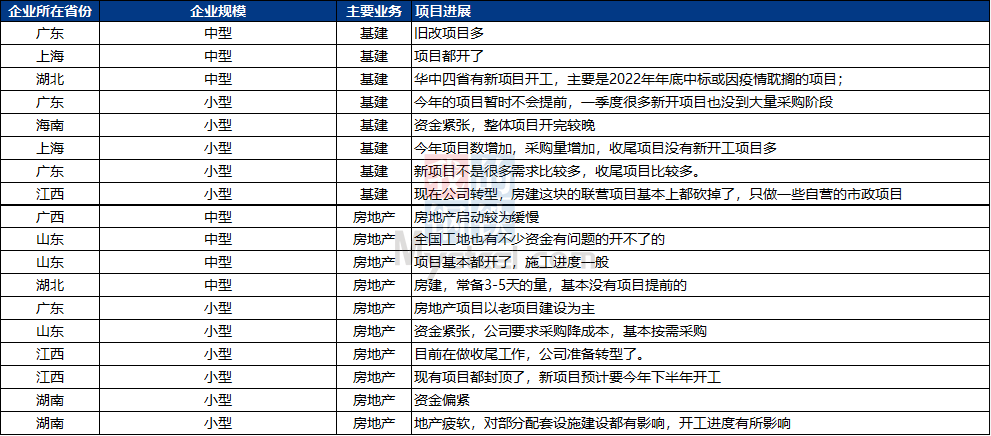Select 江西 in the 现在公司转型 row
Image resolution: width=991 pixels, height=436 pixels.
(50, 193)
